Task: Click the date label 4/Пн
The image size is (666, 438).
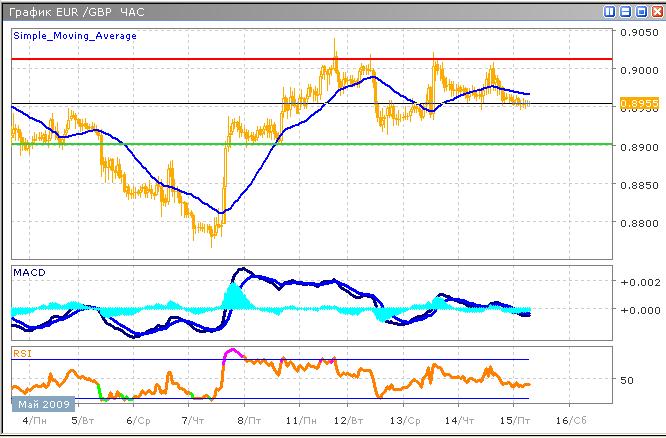Action: (x=35, y=421)
